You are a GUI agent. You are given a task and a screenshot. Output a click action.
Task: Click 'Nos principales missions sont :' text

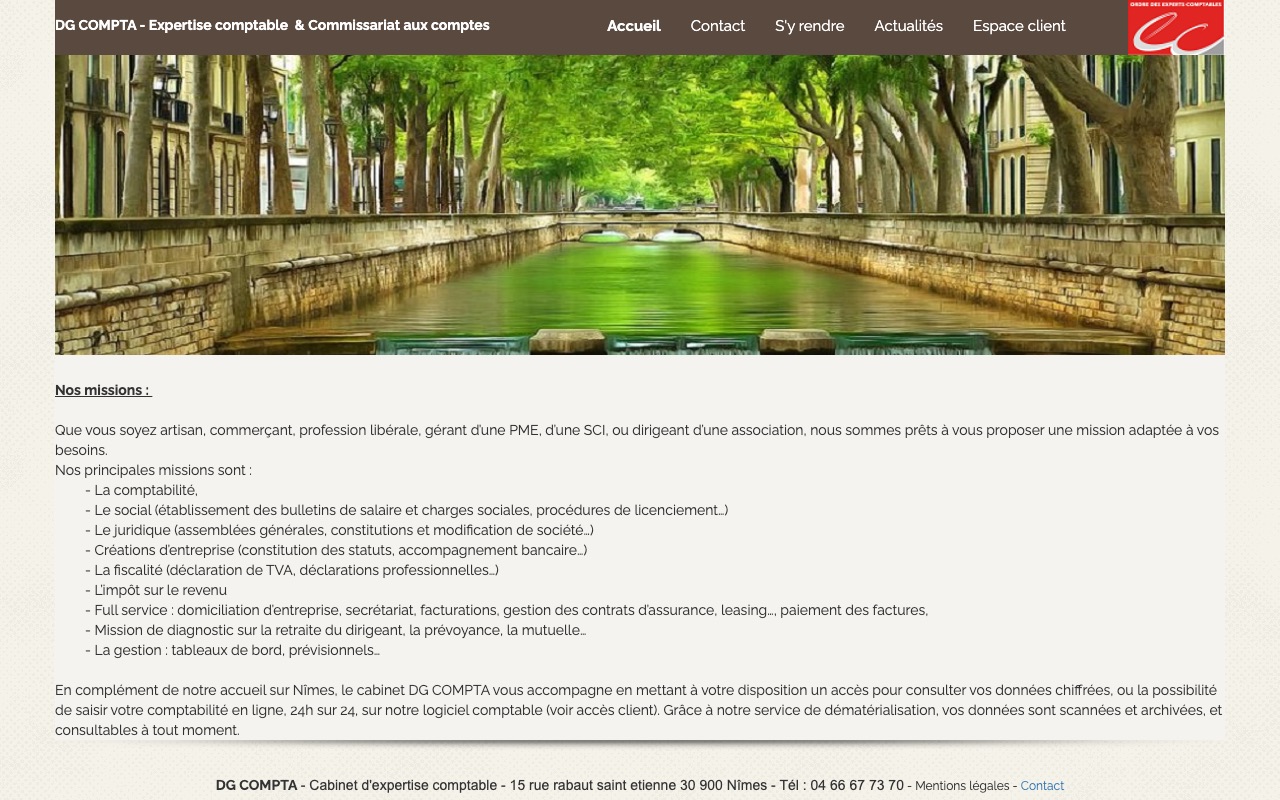153,470
